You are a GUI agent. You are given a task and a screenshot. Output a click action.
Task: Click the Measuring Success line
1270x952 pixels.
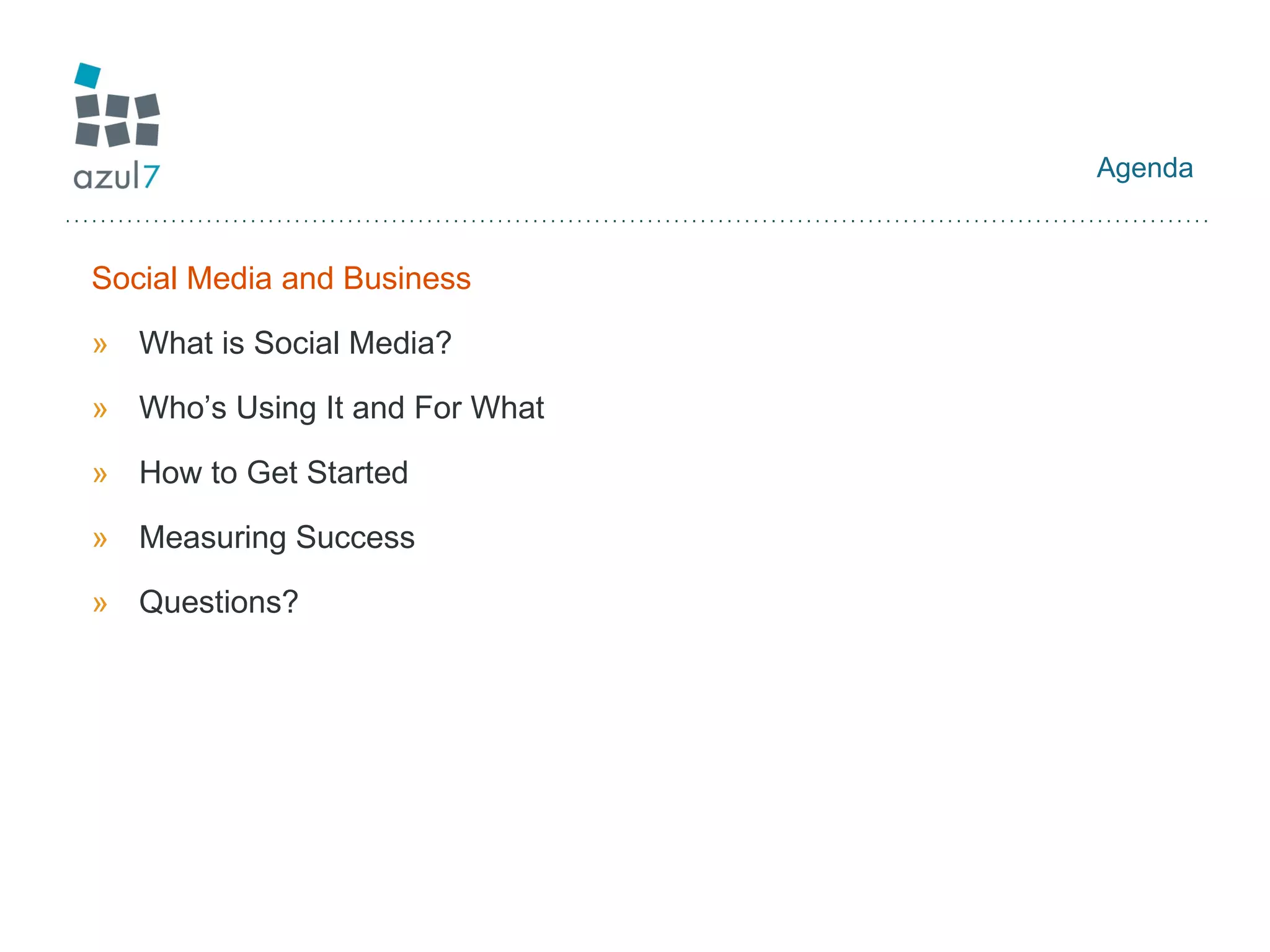pyautogui.click(x=277, y=537)
